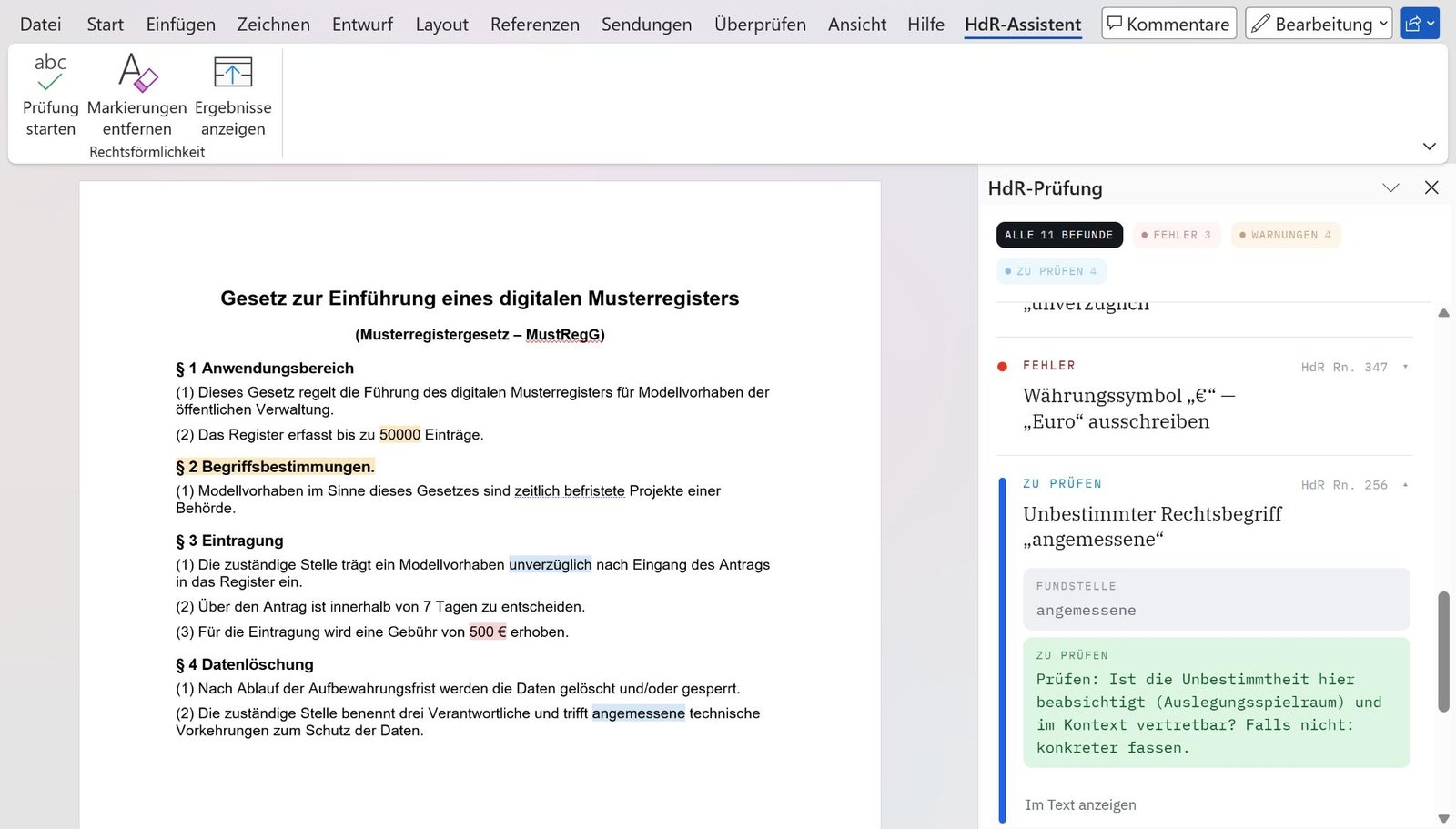Click the pane scrollbar down arrow
Image resolution: width=1456 pixels, height=829 pixels.
click(x=1443, y=819)
